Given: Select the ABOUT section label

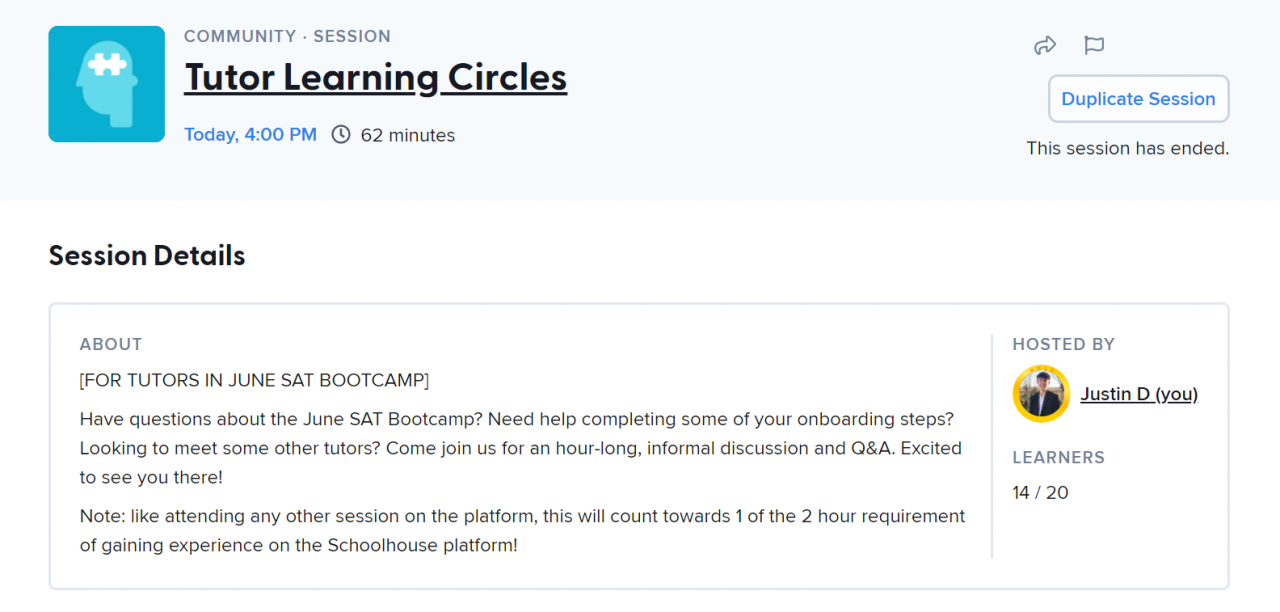Looking at the screenshot, I should pos(111,344).
